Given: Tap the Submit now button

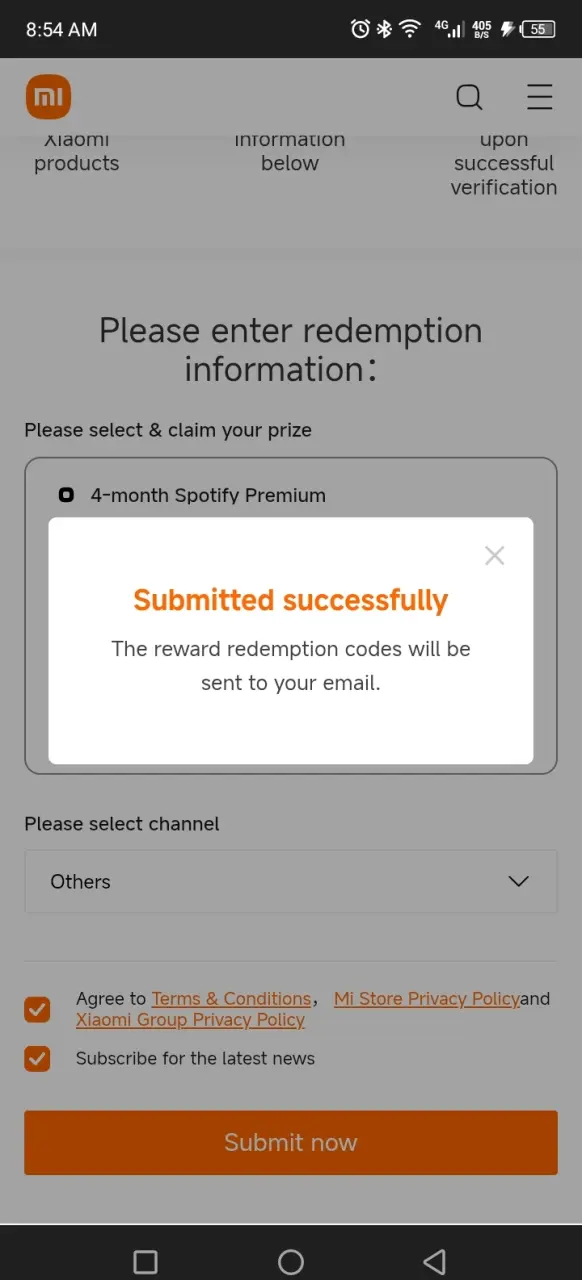Looking at the screenshot, I should point(291,1143).
